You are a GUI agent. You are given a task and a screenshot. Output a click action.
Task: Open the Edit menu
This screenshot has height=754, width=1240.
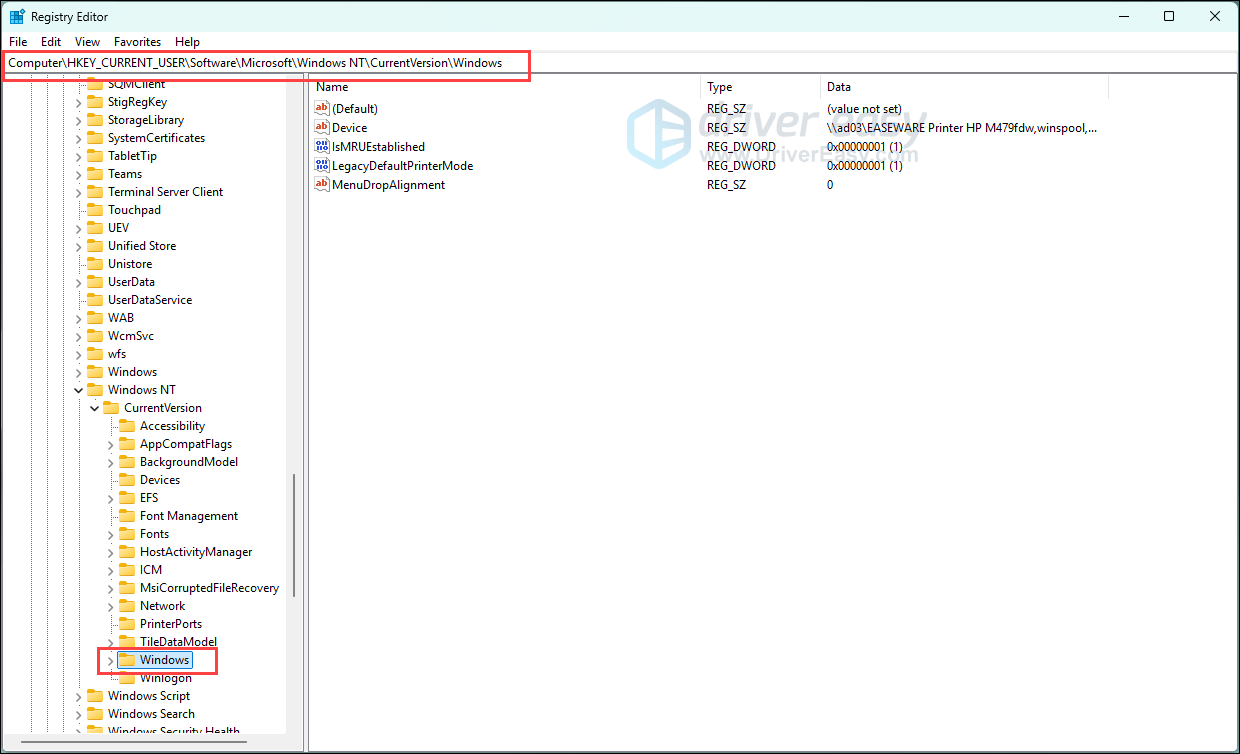tap(51, 42)
